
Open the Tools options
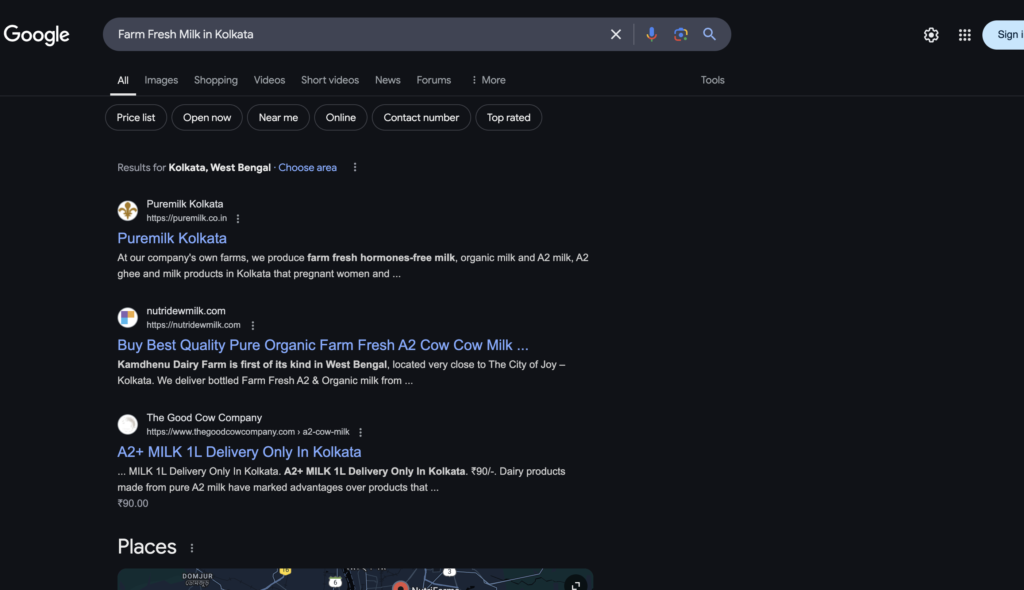tap(712, 80)
